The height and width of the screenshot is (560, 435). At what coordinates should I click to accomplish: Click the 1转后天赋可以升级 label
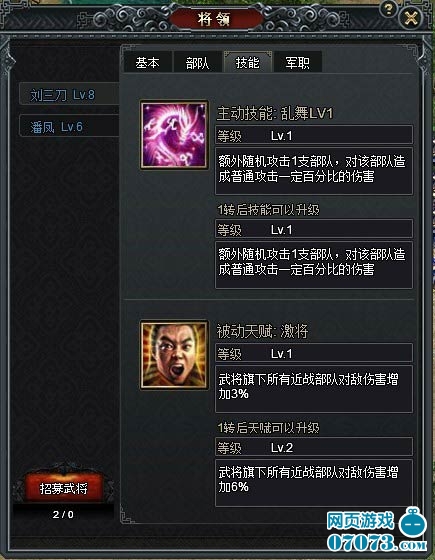tap(269, 428)
